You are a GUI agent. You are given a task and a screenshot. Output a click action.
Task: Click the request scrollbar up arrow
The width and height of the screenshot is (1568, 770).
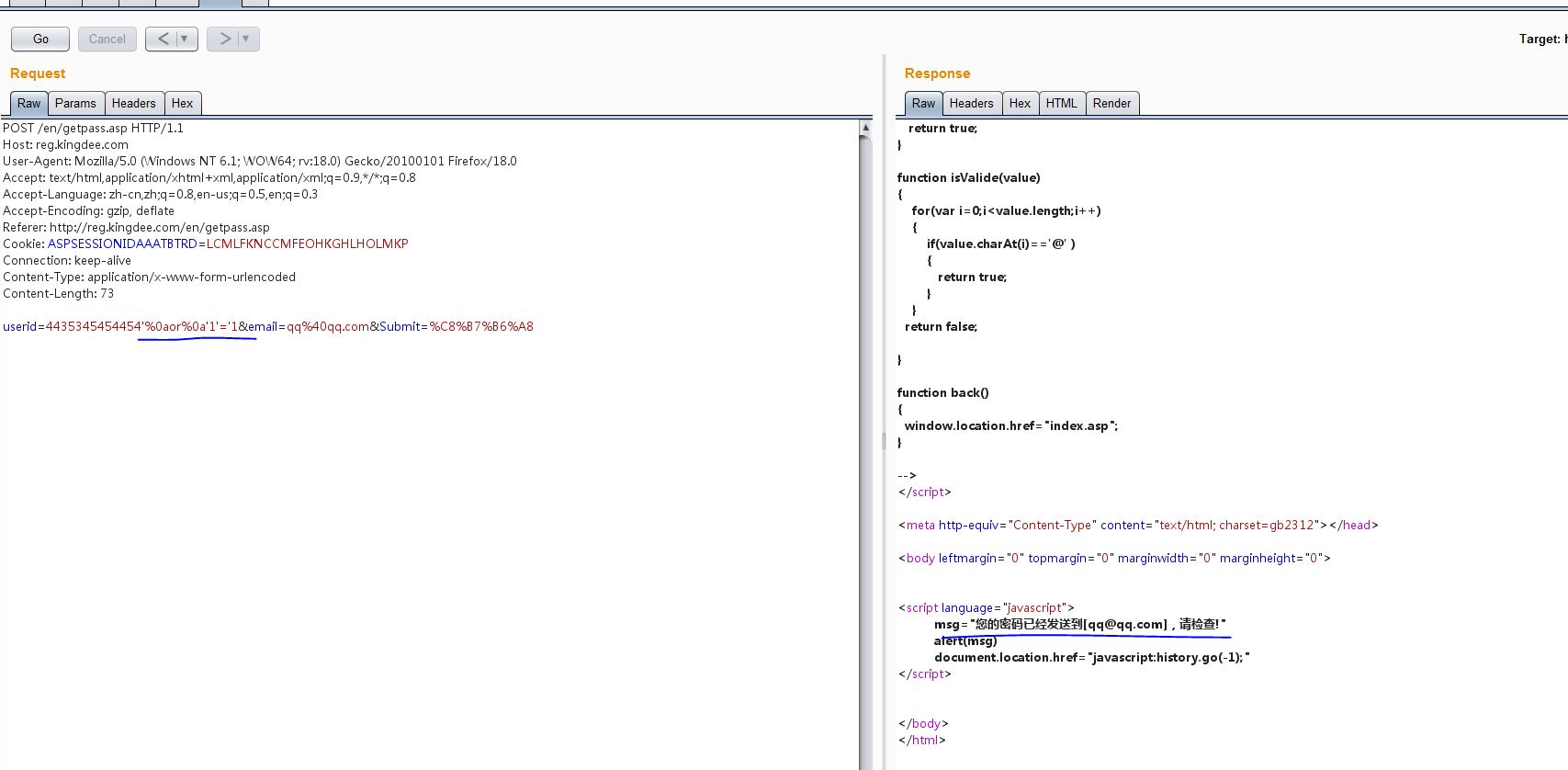click(x=865, y=128)
